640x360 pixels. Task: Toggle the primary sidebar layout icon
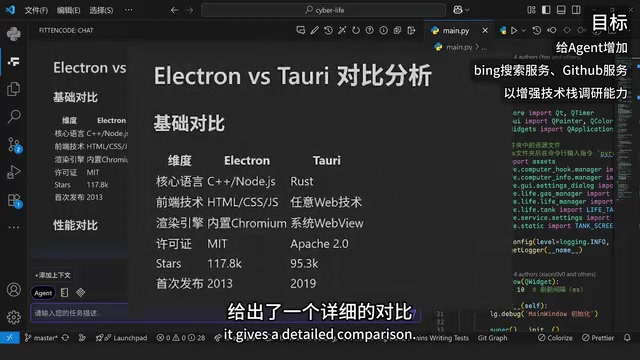(546, 10)
